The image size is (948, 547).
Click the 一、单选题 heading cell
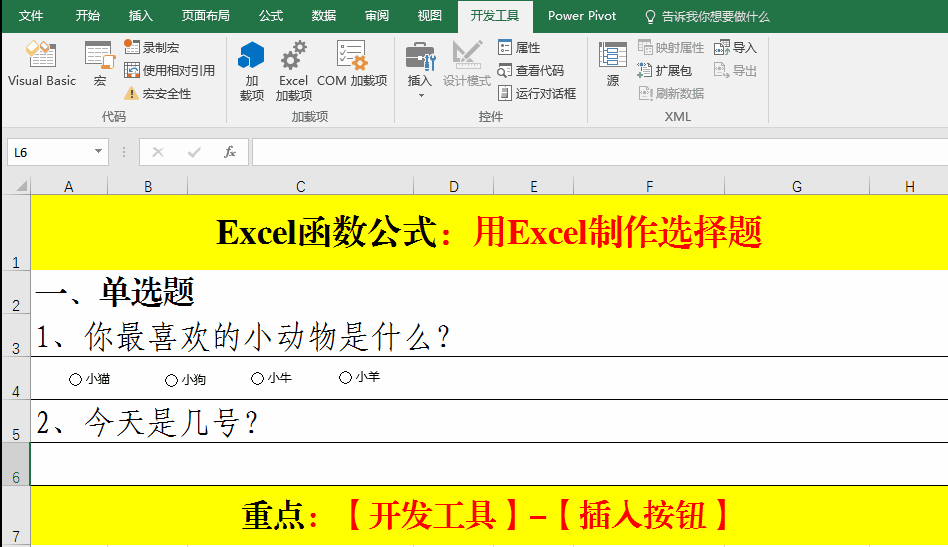(x=115, y=292)
